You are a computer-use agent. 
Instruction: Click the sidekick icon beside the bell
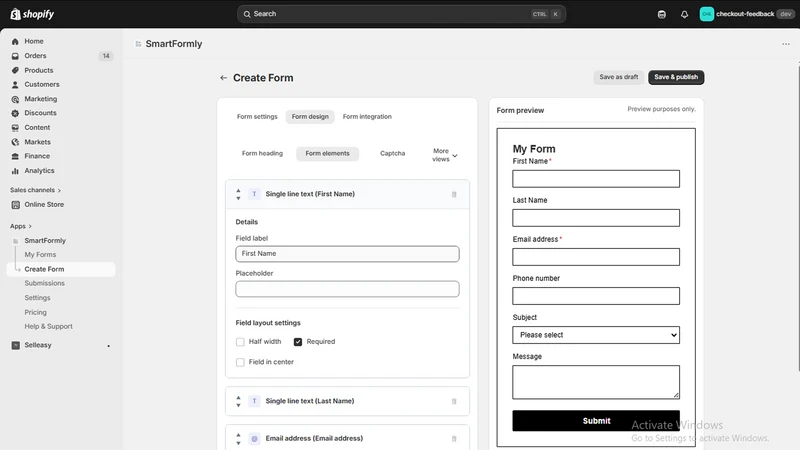662,14
